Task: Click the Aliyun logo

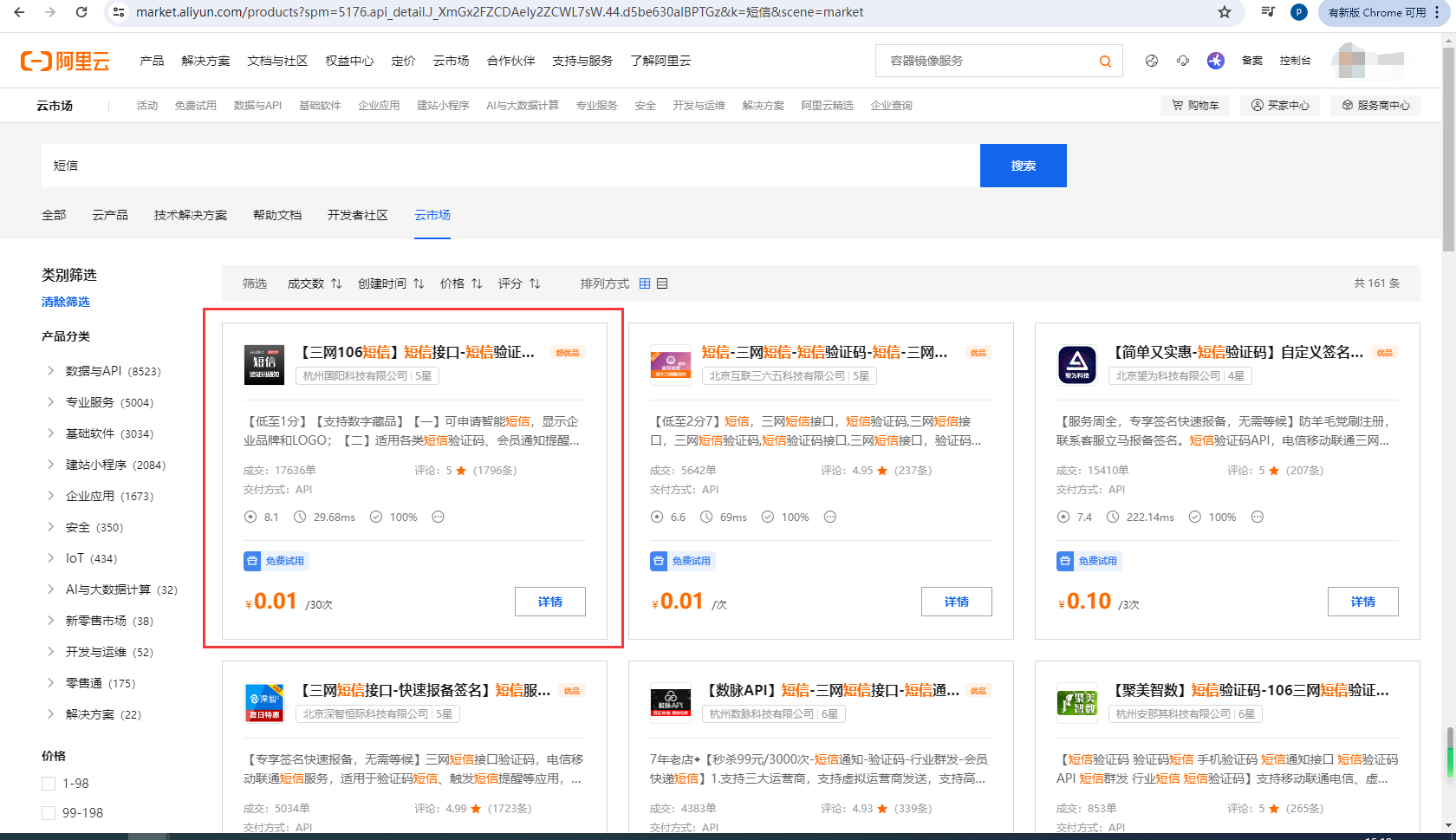Action: (65, 61)
